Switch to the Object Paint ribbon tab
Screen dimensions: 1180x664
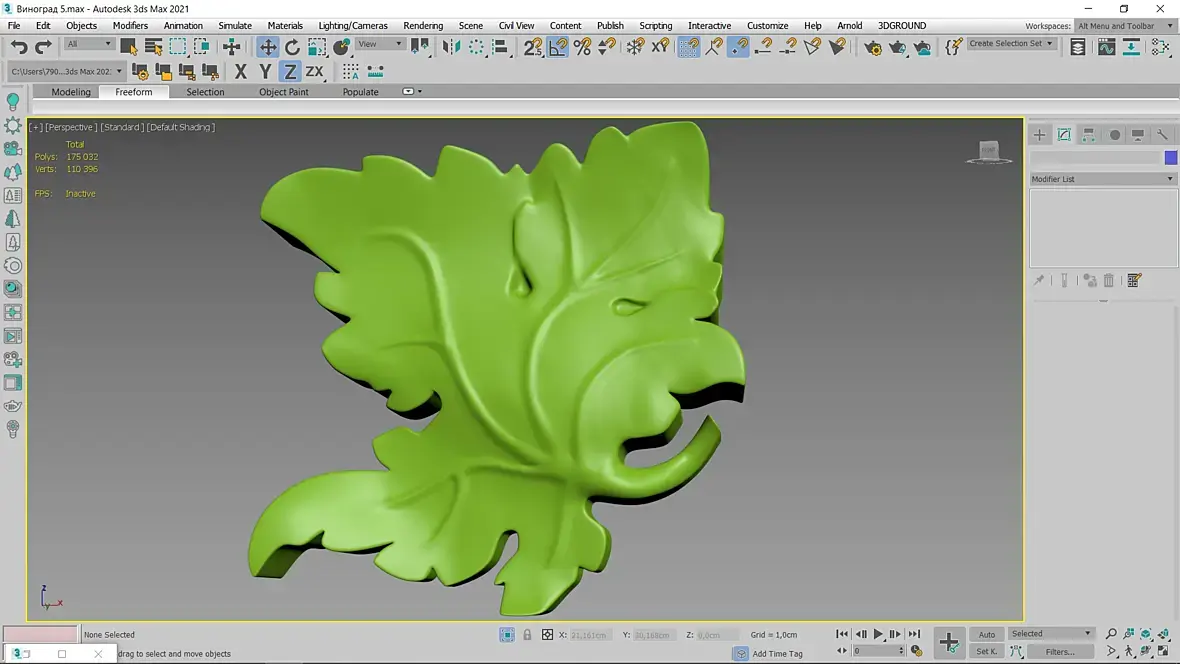point(284,92)
